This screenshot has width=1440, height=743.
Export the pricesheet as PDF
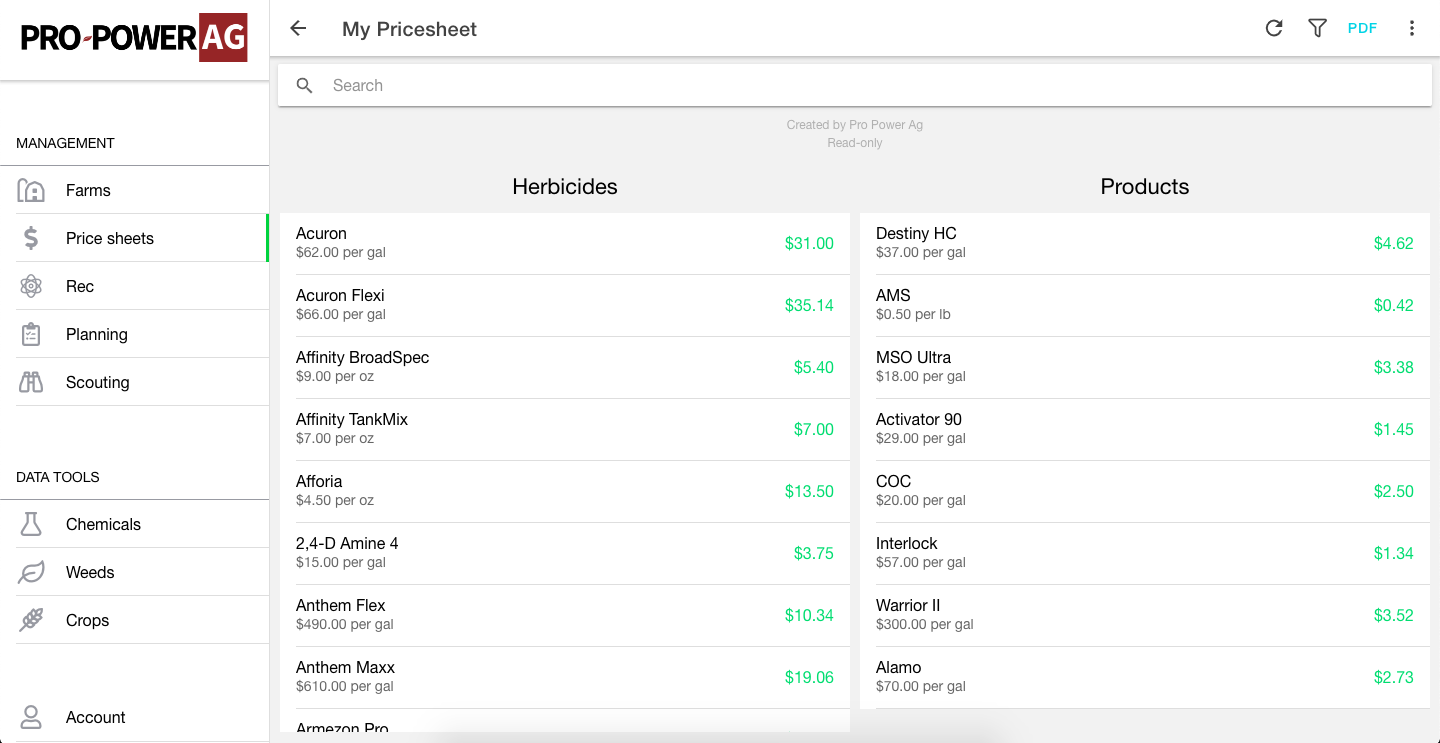click(1362, 28)
